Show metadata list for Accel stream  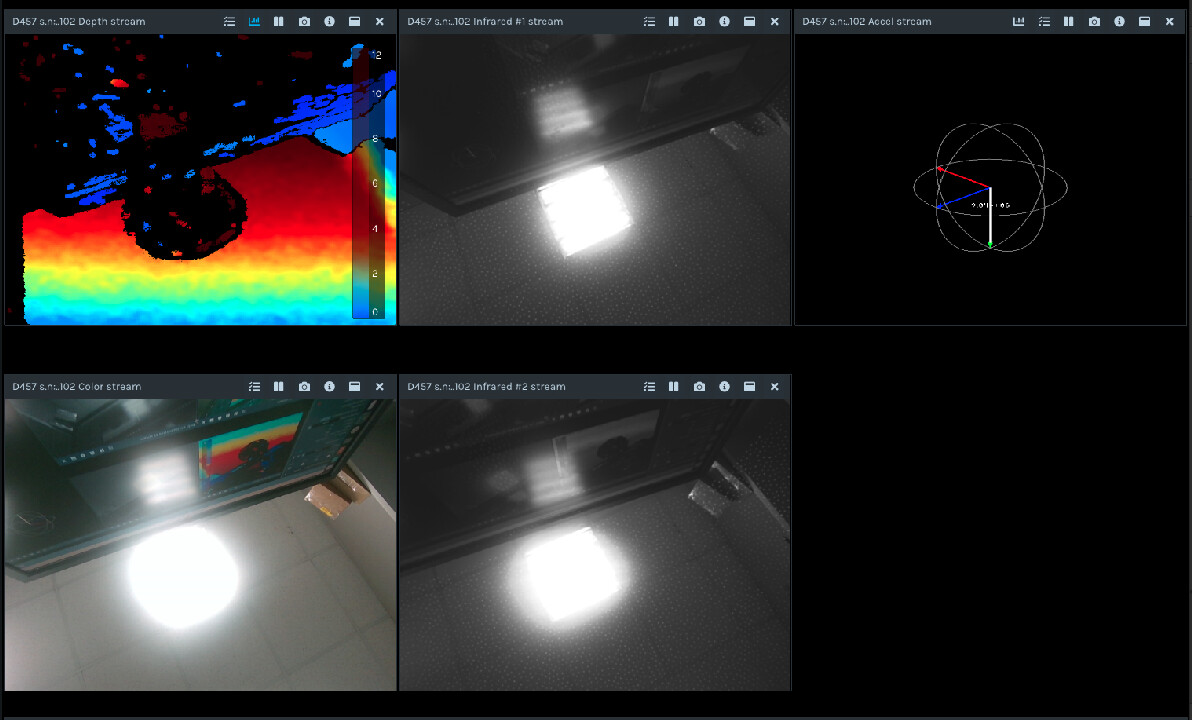pos(1045,21)
